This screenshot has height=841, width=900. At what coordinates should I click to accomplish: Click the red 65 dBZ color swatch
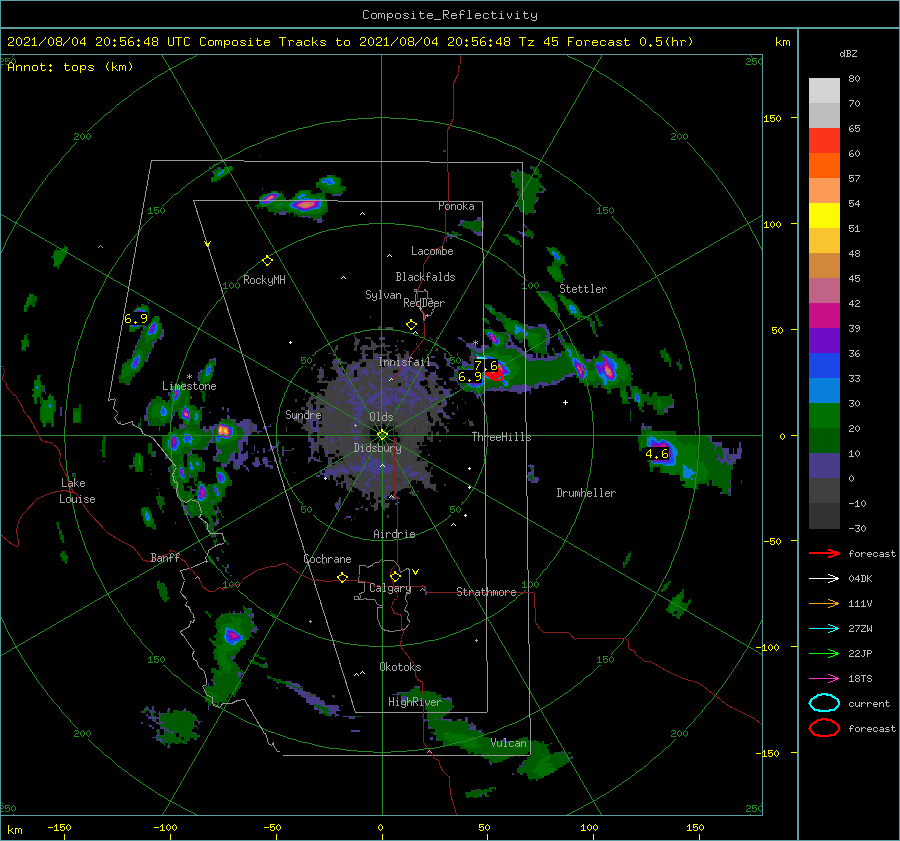(824, 141)
